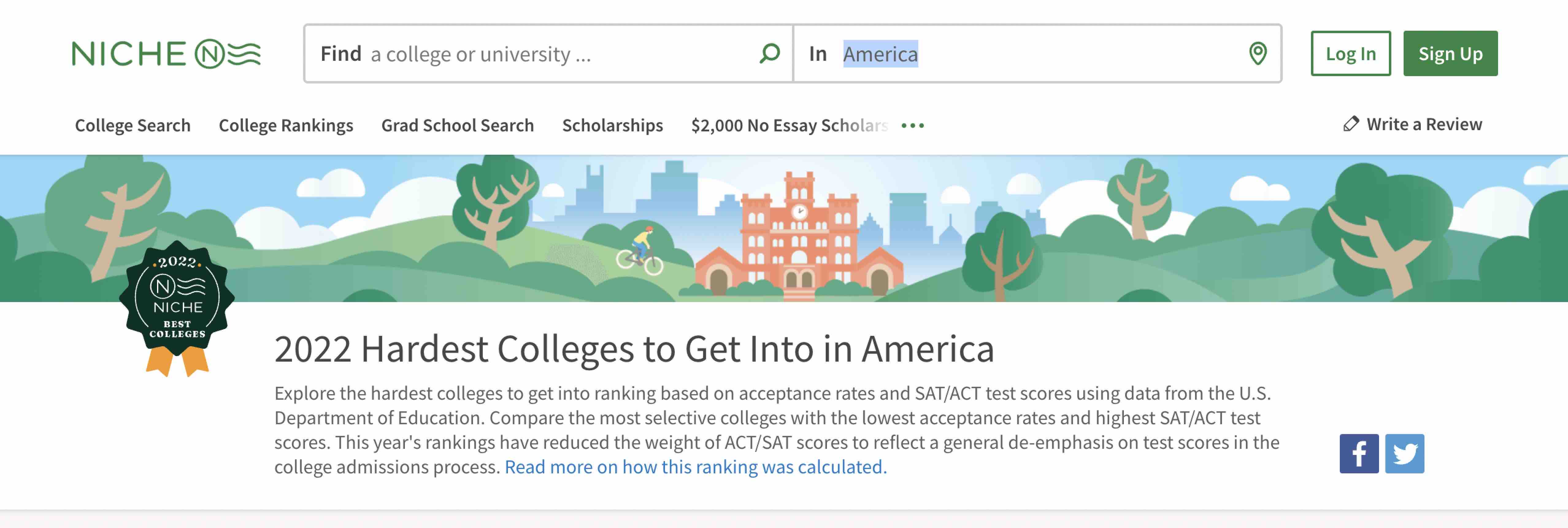Open the ranking methodology read more link
Screen dimensions: 1568x528
(696, 467)
